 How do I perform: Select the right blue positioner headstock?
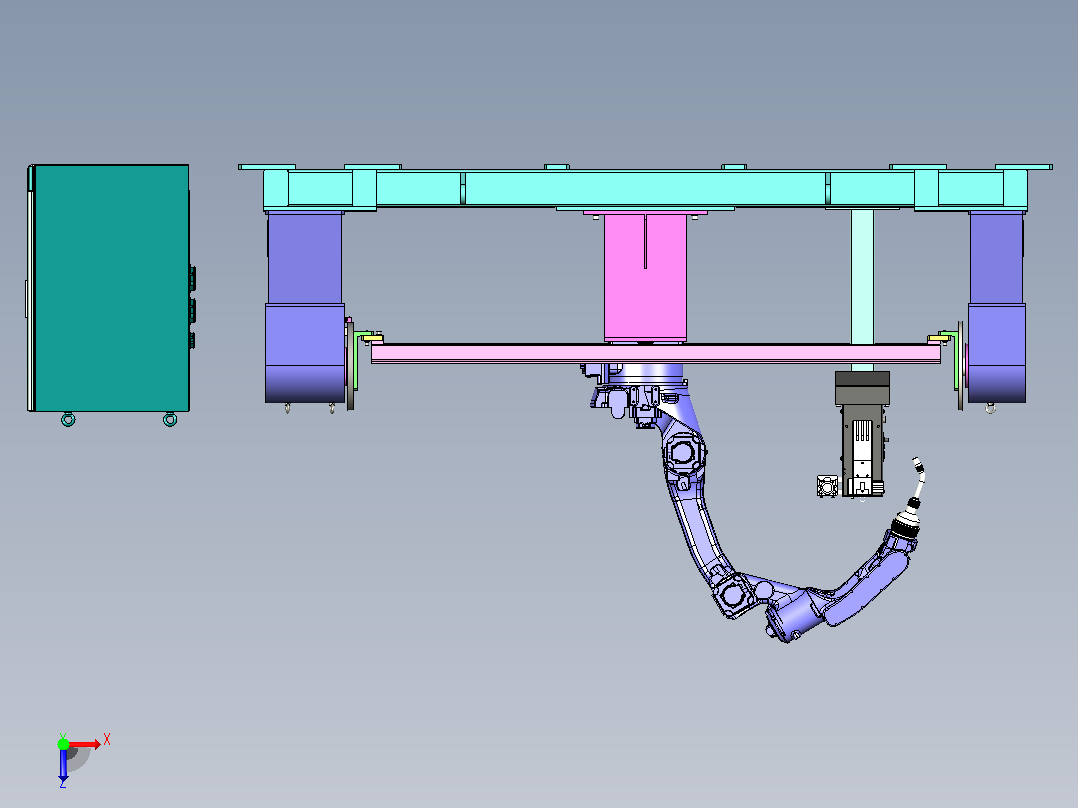point(997,353)
